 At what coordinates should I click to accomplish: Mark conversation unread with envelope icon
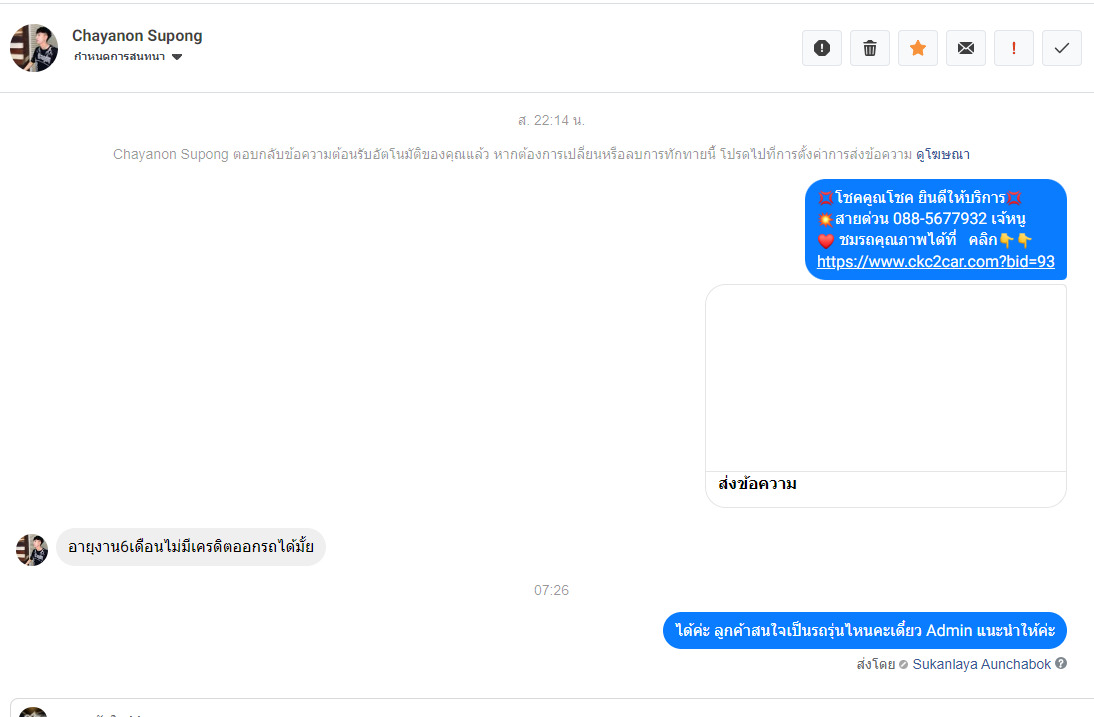[x=966, y=48]
